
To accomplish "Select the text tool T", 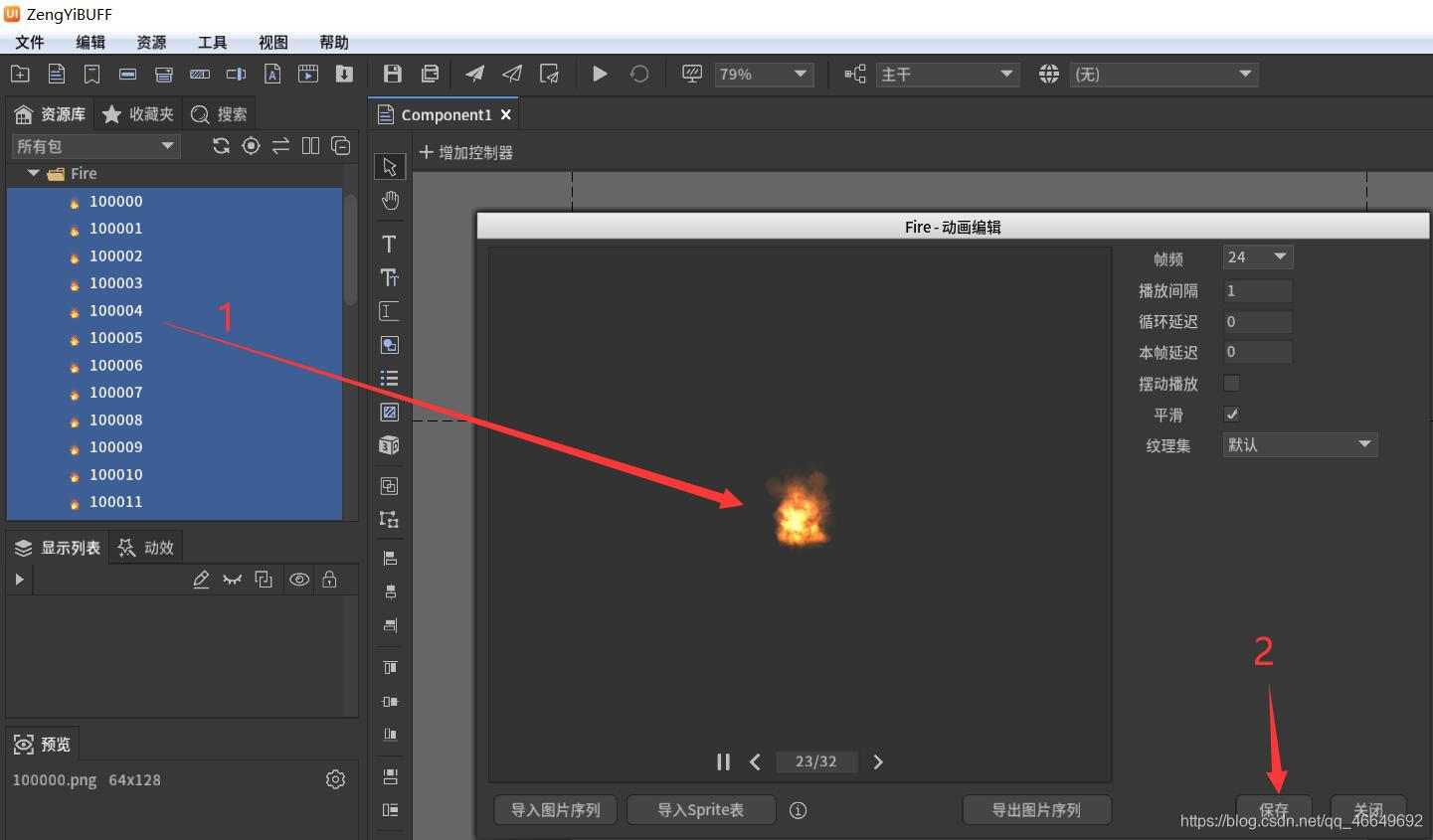I will (x=390, y=245).
